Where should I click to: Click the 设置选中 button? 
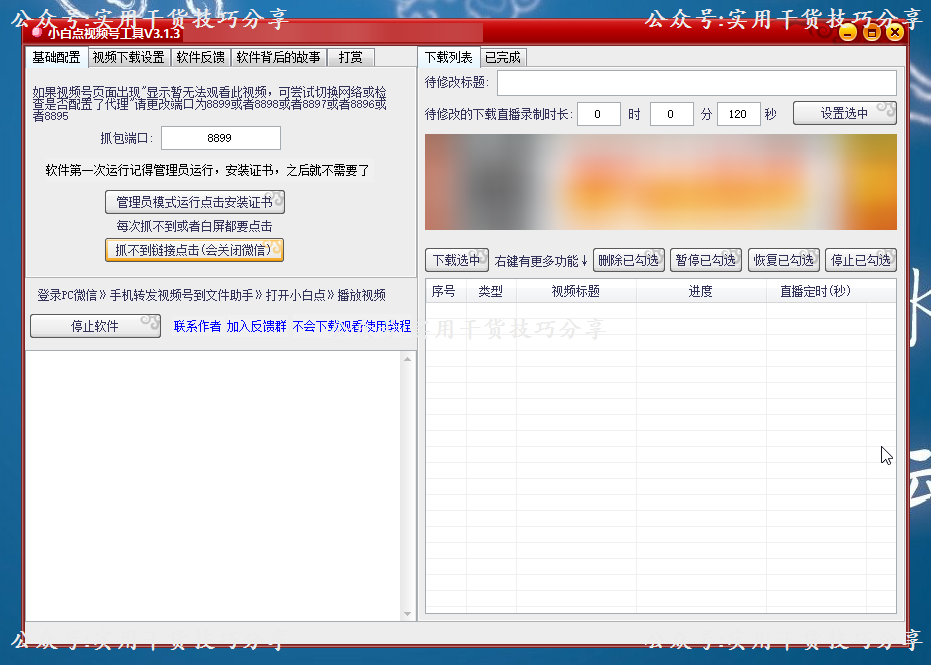click(845, 114)
